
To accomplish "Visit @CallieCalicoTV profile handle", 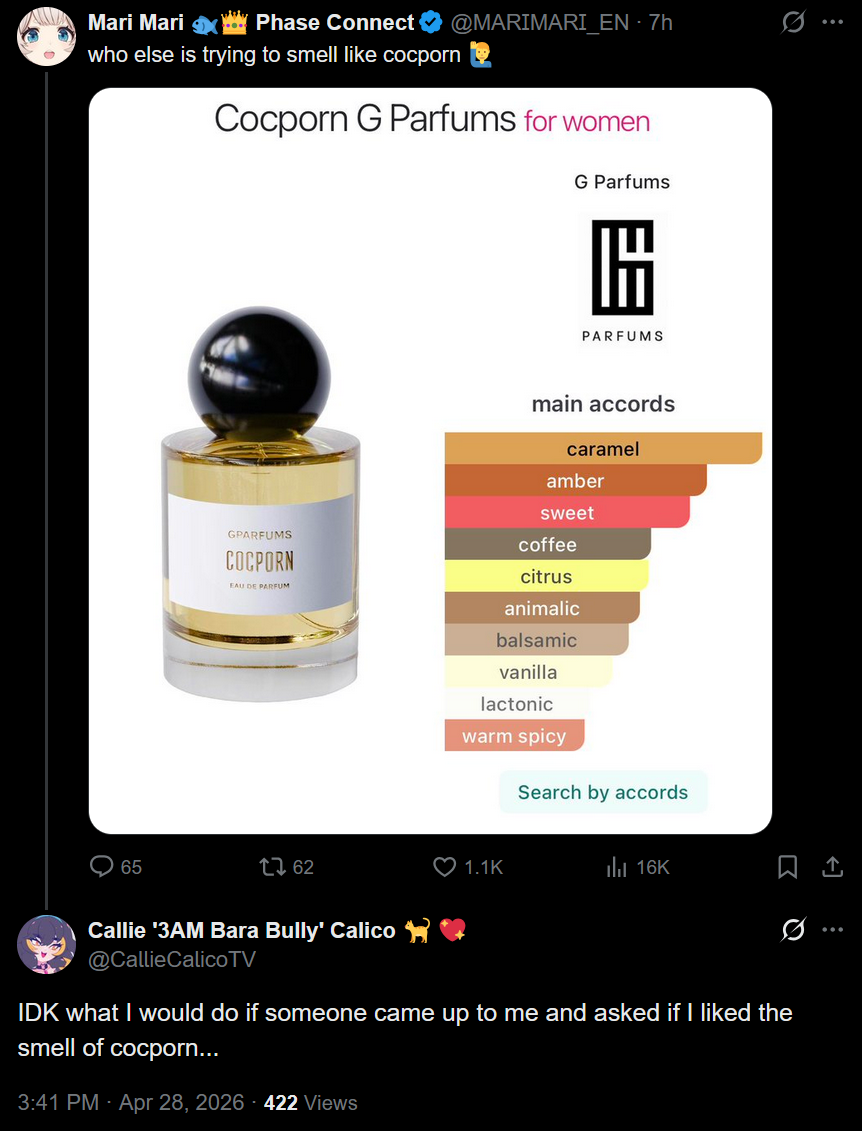I will click(172, 959).
